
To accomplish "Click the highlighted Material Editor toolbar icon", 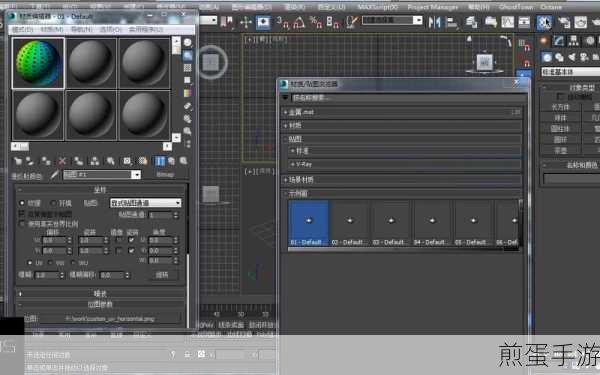I will 544,23.
